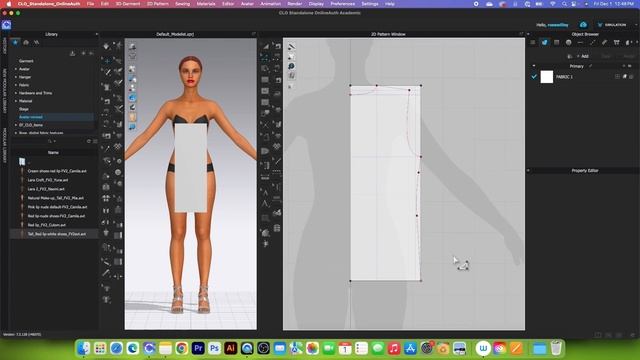This screenshot has height=360, width=640.
Task: Select Pink lip-nude default-FV2_Camila.avt file
Action: tap(57, 207)
